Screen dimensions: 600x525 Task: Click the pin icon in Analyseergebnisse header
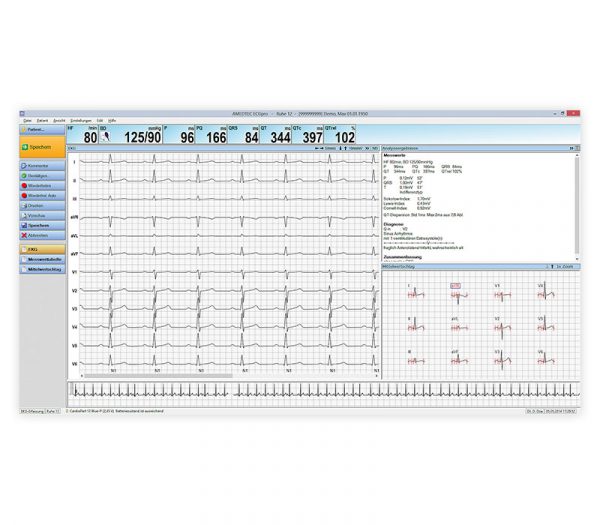tap(571, 148)
